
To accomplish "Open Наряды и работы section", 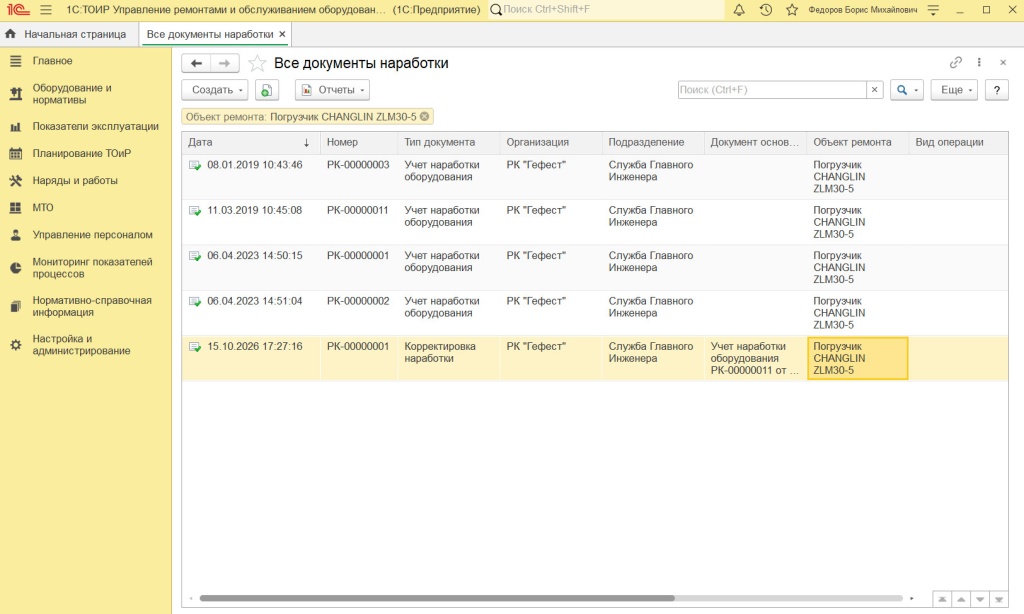I will (x=75, y=180).
